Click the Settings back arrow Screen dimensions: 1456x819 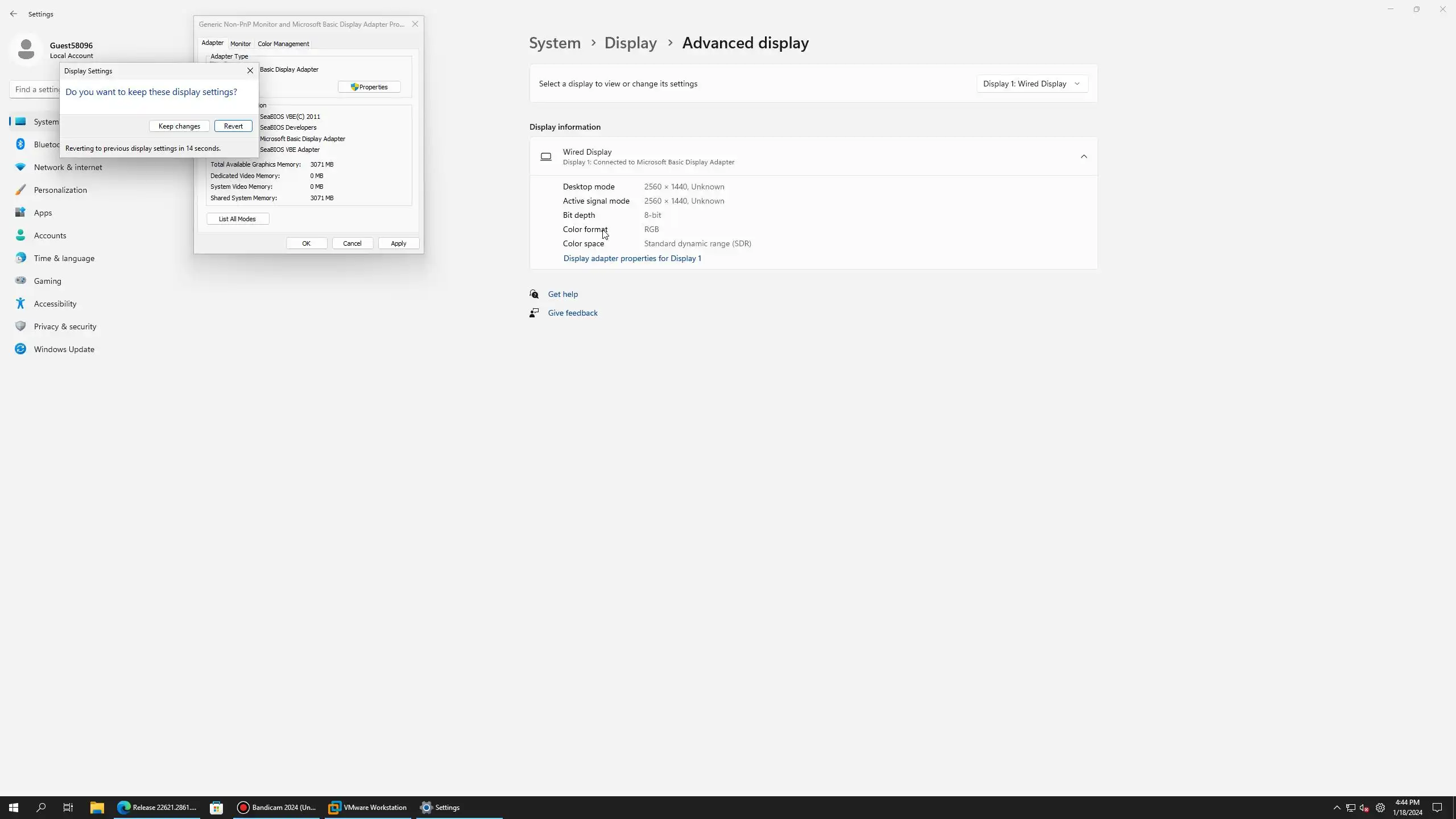[14, 14]
